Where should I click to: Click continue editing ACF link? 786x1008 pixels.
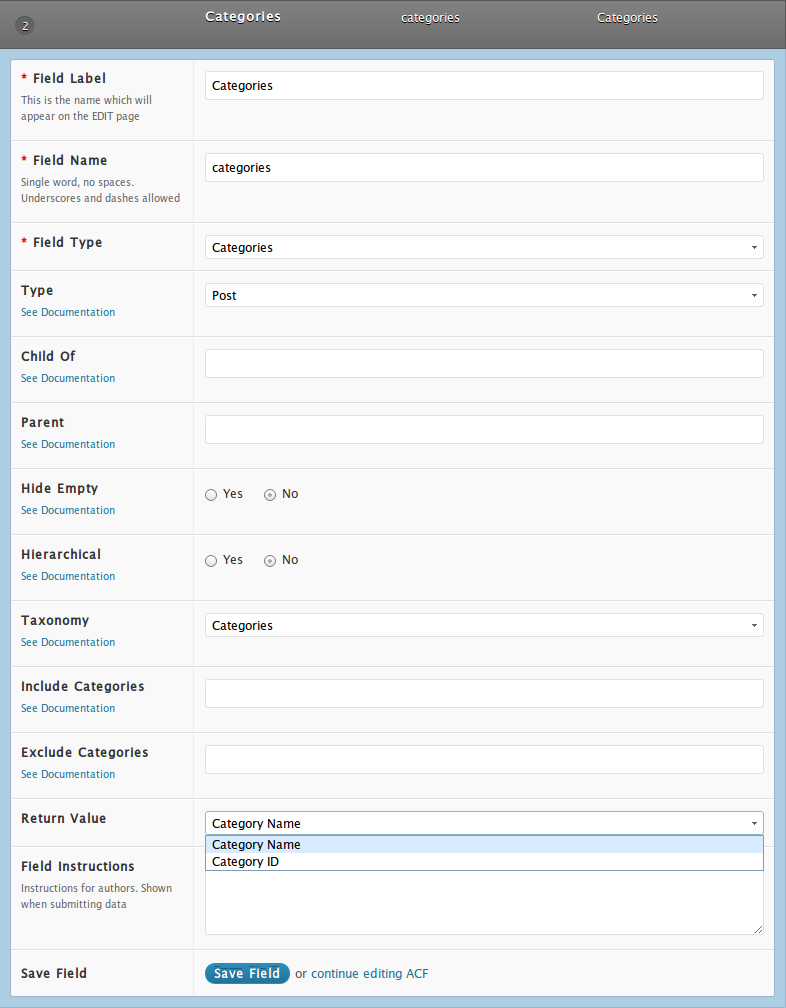[x=370, y=974]
